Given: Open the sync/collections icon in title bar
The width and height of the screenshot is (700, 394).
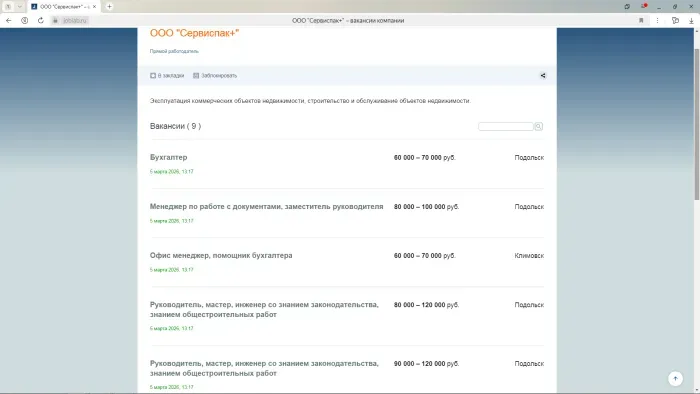Looking at the screenshot, I should click(627, 7).
